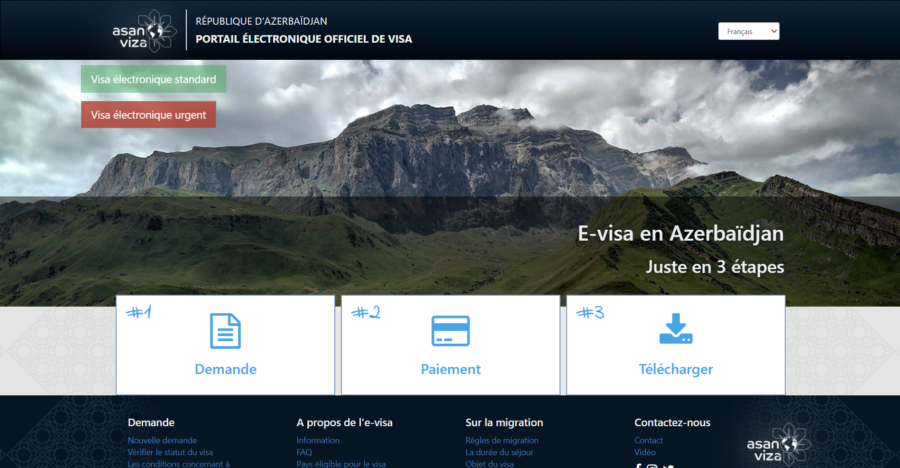Open the FAQ link in footer
The width and height of the screenshot is (900, 468).
(304, 452)
